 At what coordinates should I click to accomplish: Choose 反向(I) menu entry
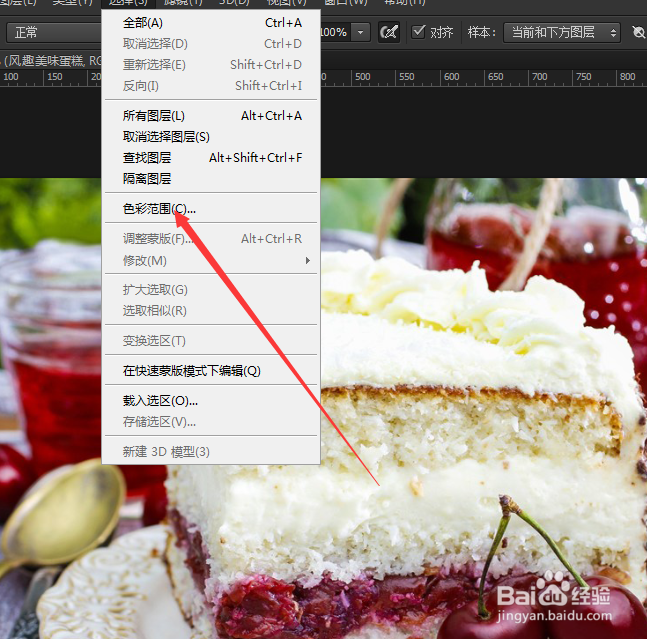(211, 86)
